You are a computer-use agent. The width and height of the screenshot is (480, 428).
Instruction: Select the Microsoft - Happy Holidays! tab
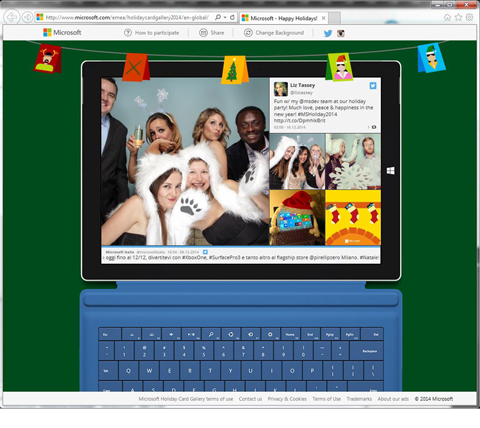tap(284, 18)
